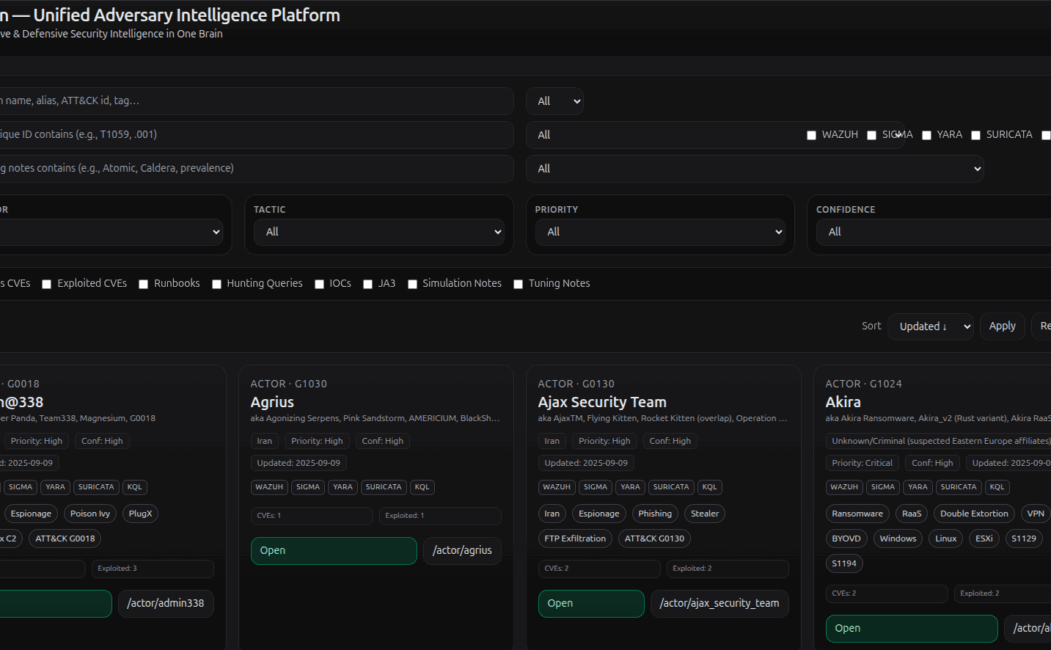Tick the Runbooks checkbox
The image size is (1051, 650).
point(143,284)
